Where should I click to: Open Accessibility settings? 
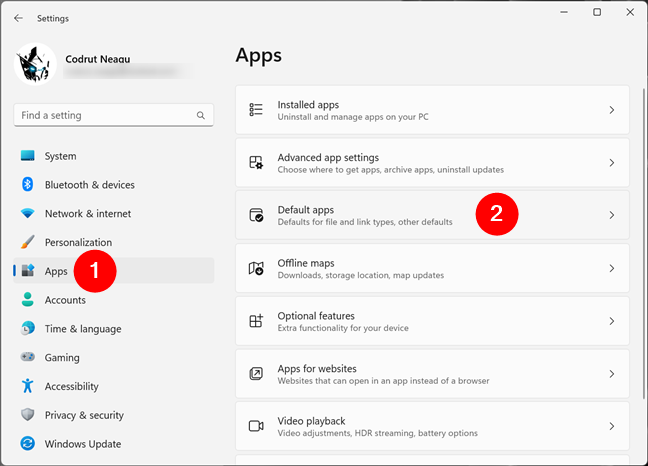coord(114,386)
